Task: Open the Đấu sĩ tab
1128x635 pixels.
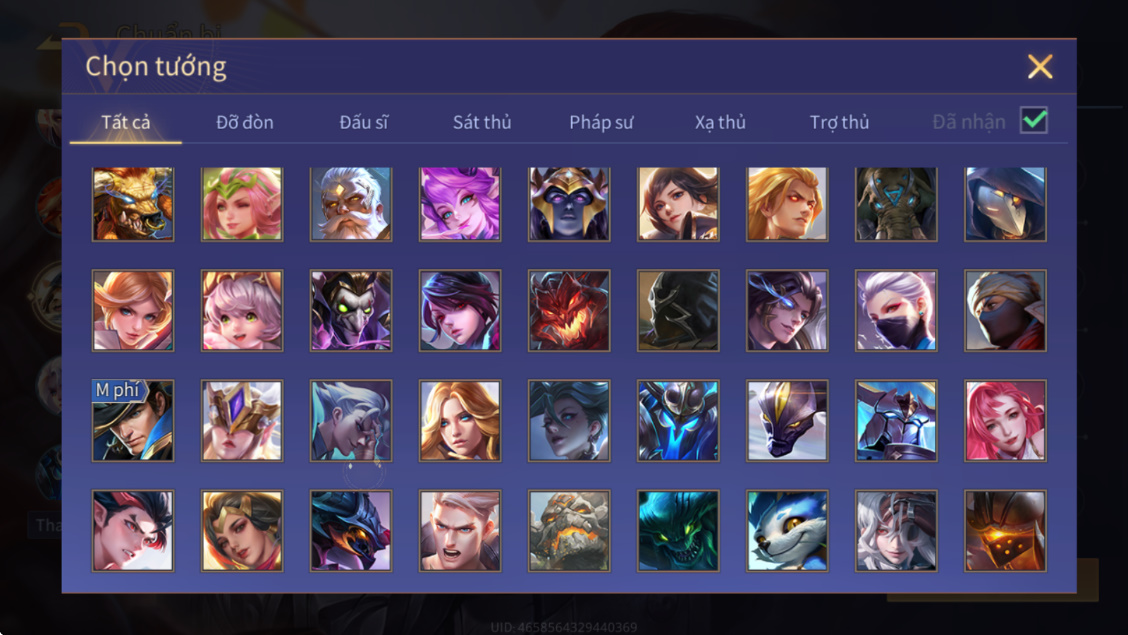Action: [x=363, y=122]
